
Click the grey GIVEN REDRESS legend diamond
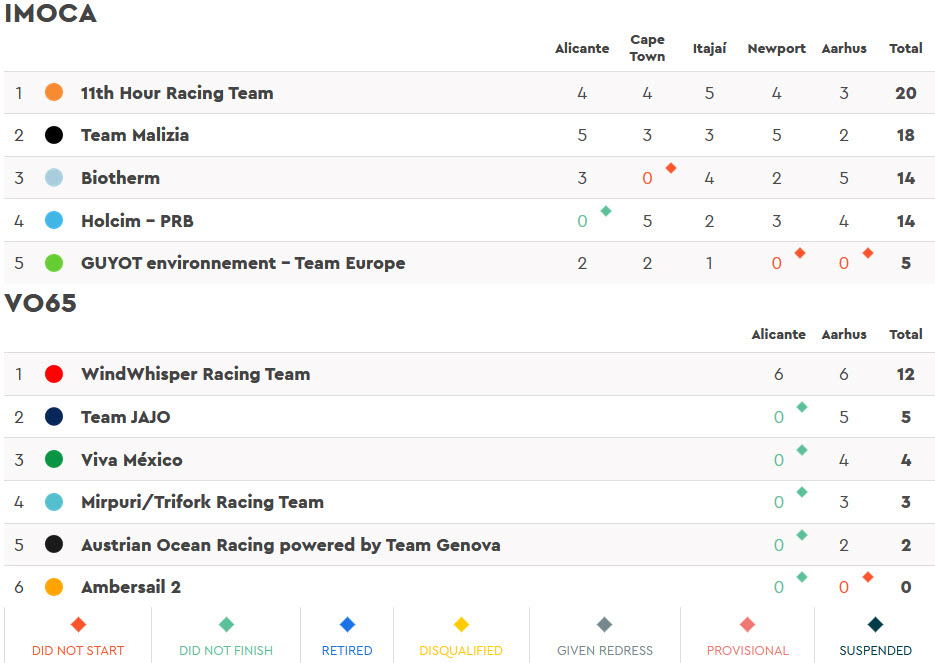point(605,624)
